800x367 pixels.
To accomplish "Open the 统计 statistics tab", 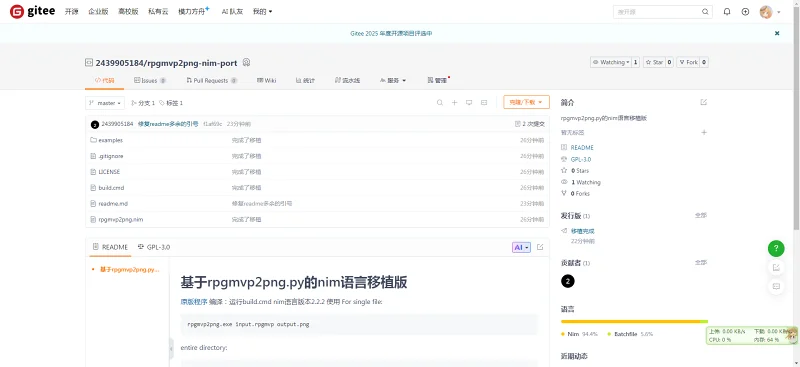I will point(305,81).
